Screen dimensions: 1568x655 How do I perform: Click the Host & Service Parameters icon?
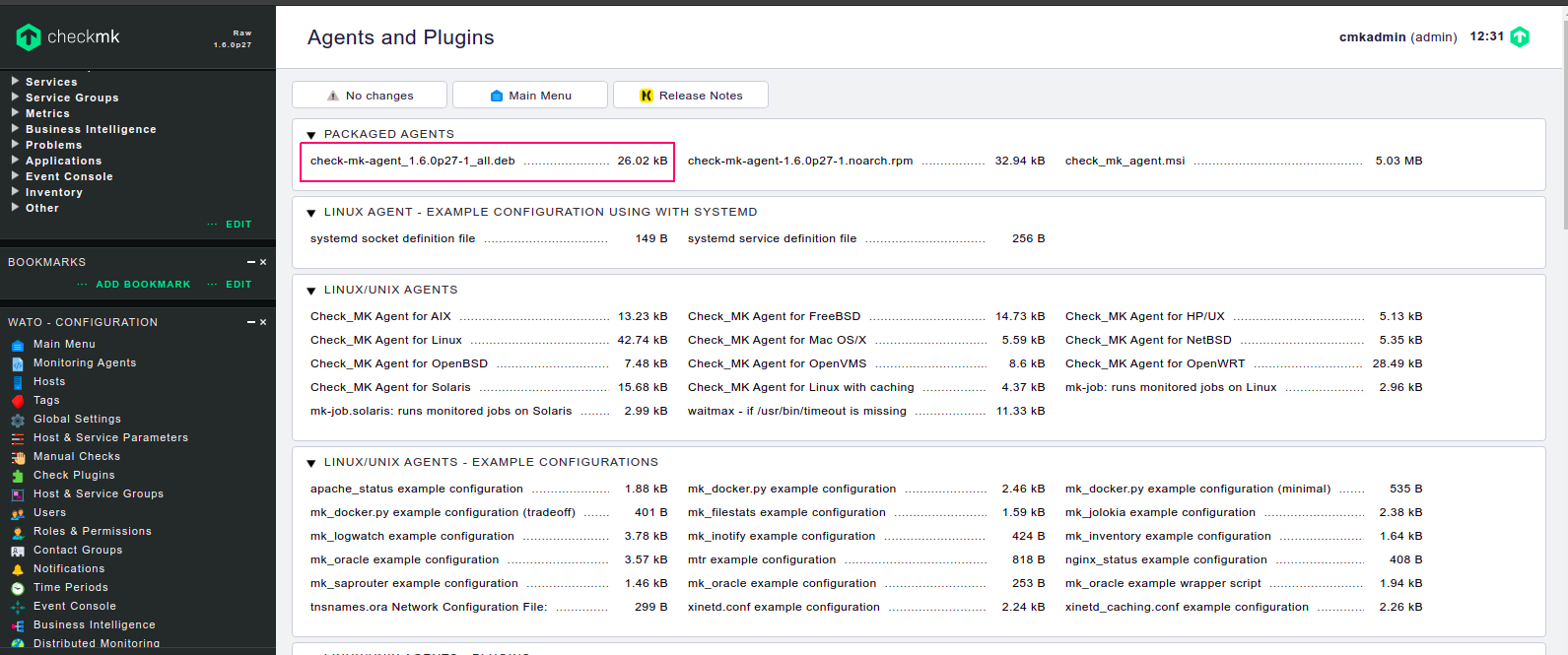point(18,438)
